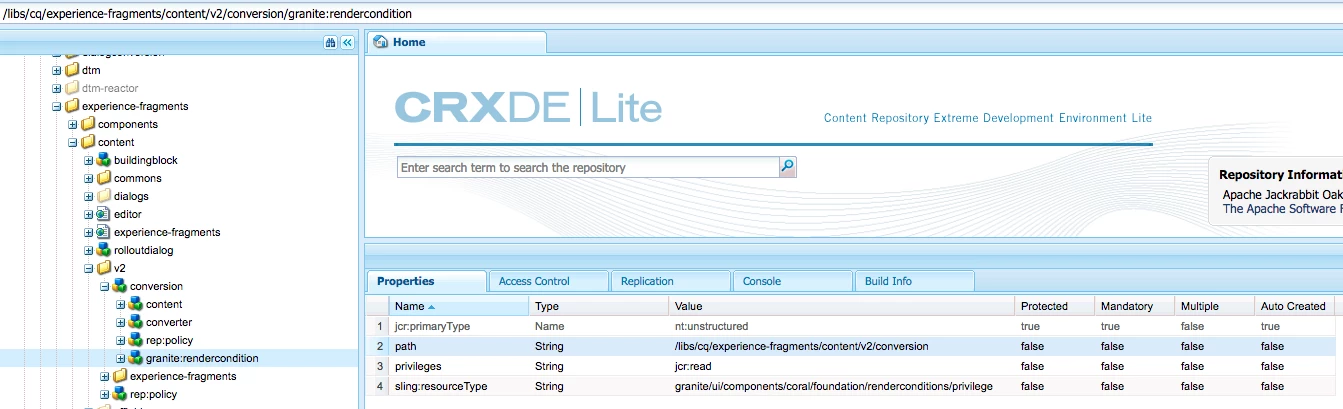Expand the converter node
Viewport: 1343px width, 409px height.
coord(121,322)
